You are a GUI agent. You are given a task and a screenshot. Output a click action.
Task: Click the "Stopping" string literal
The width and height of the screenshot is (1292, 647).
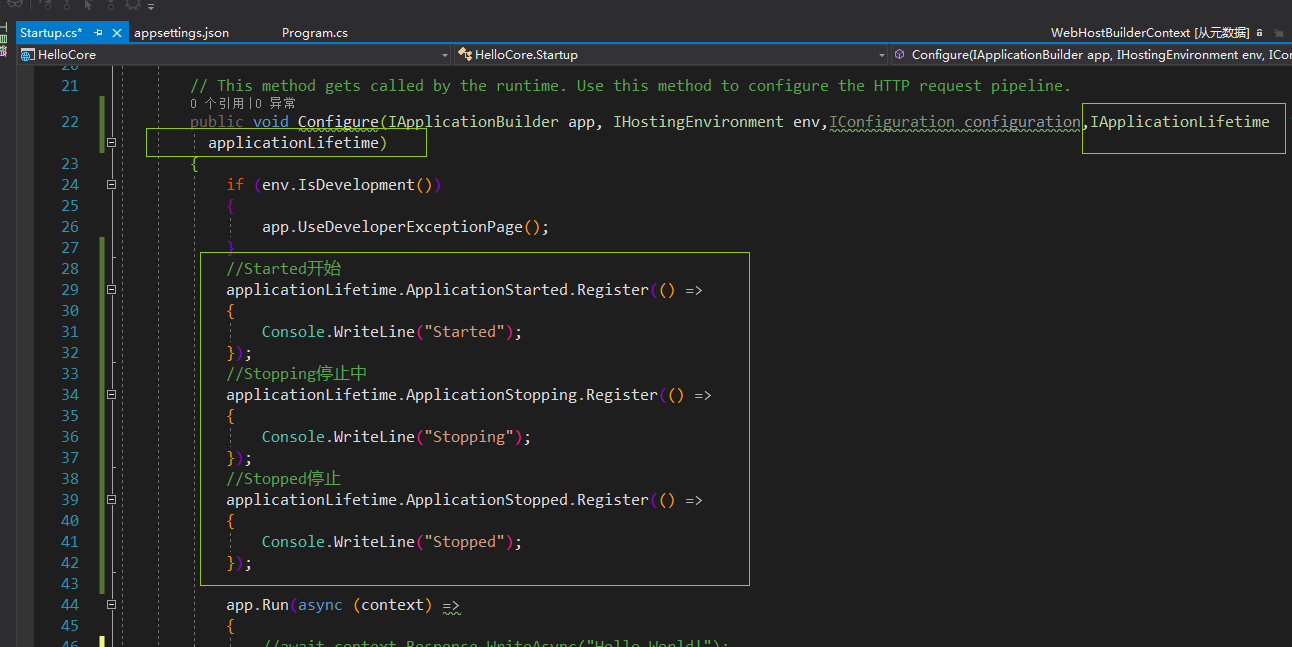coord(468,437)
